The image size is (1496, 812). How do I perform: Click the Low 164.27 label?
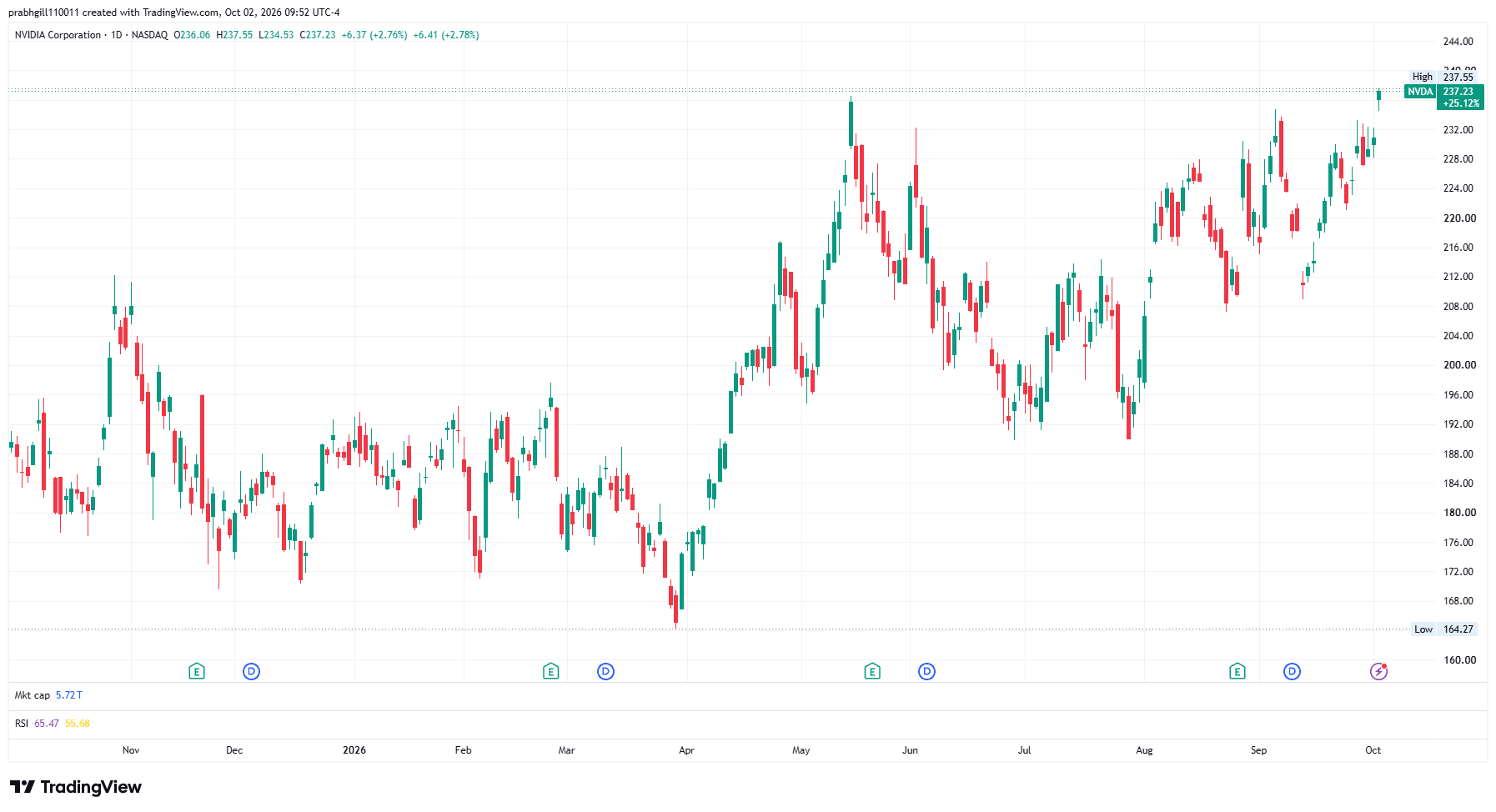(1444, 629)
